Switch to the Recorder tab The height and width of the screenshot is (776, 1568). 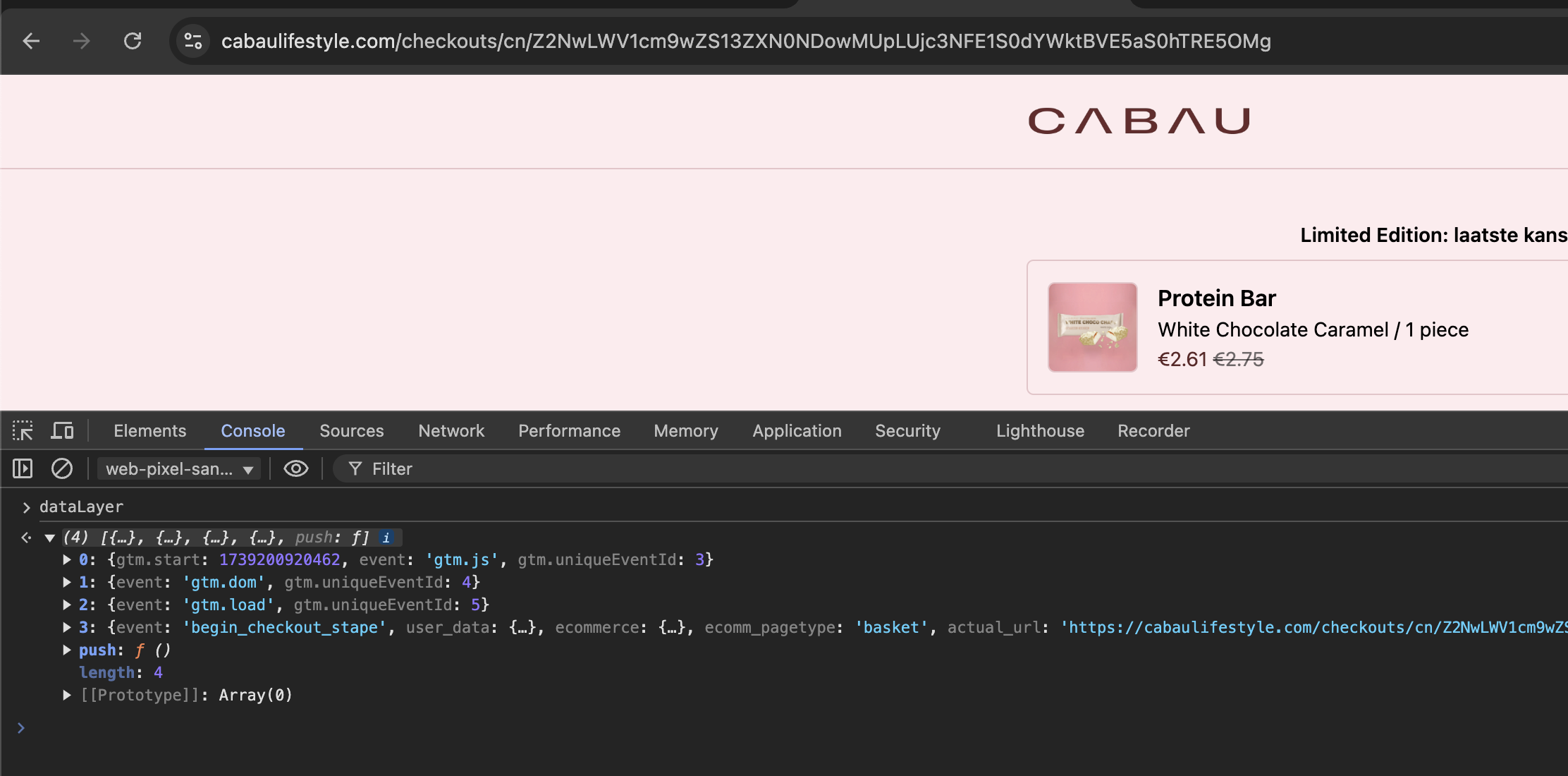coord(1153,430)
